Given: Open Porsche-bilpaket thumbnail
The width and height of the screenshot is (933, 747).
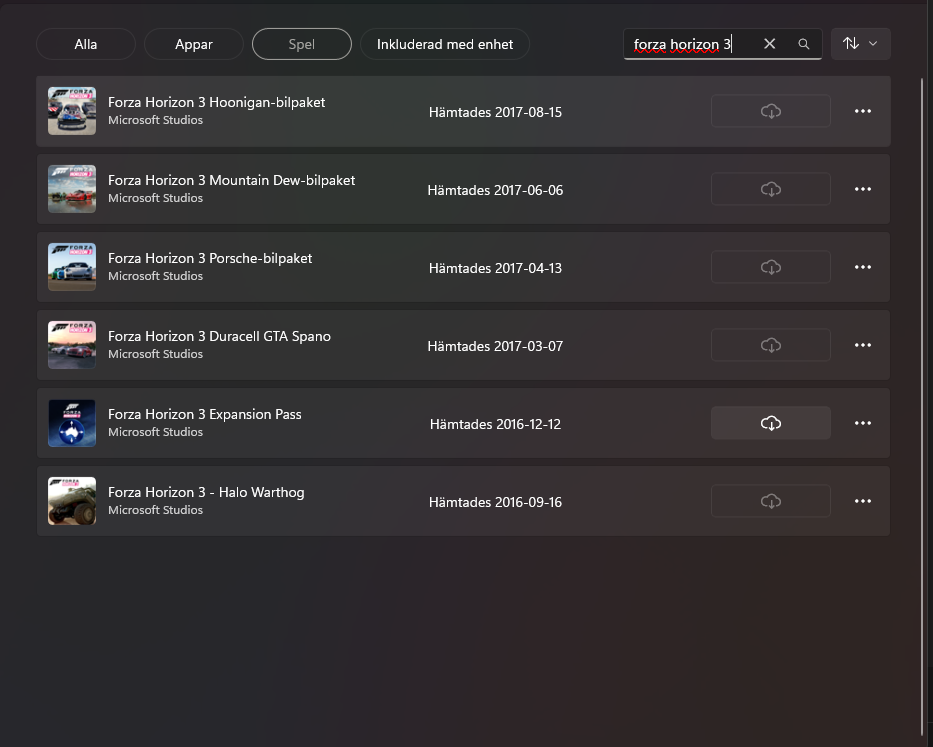Looking at the screenshot, I should point(72,267).
